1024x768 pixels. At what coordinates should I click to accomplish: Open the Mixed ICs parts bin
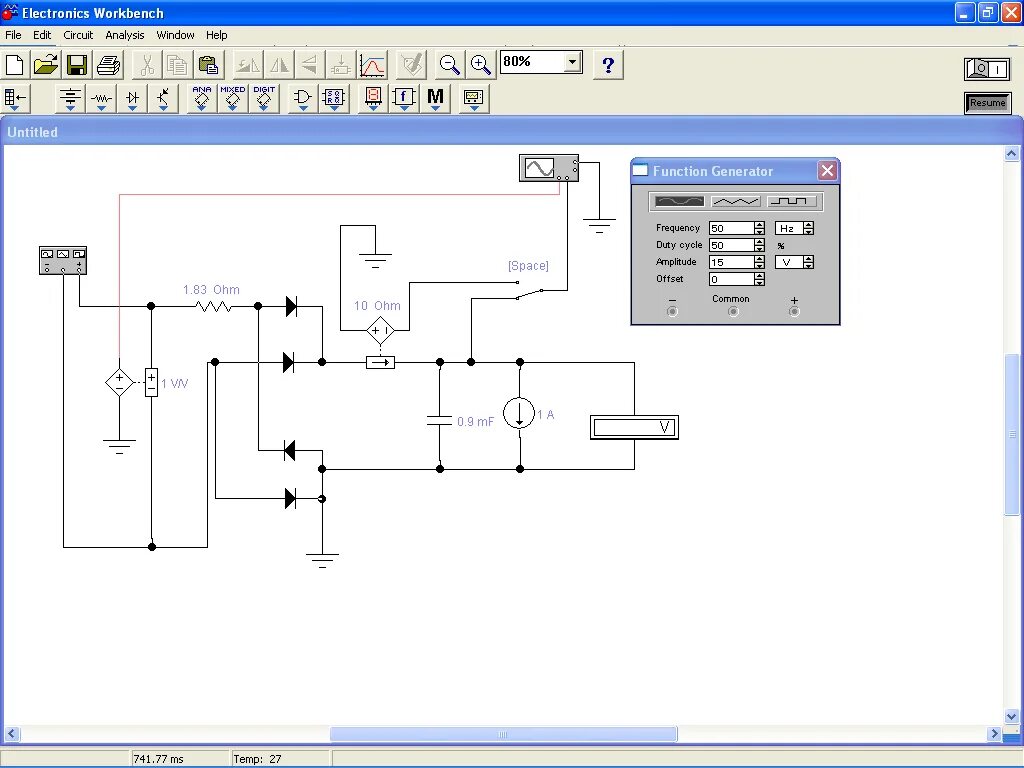[232, 99]
